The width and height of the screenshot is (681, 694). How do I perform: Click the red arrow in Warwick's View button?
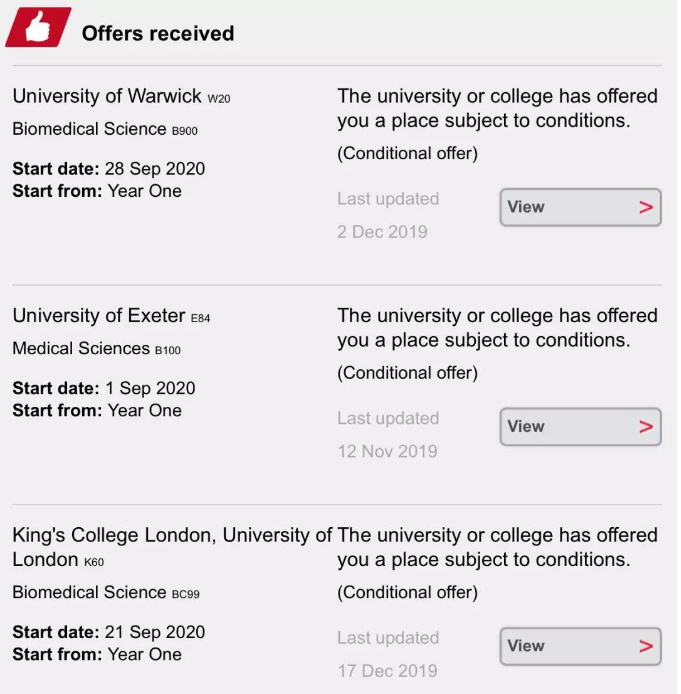[x=646, y=207]
